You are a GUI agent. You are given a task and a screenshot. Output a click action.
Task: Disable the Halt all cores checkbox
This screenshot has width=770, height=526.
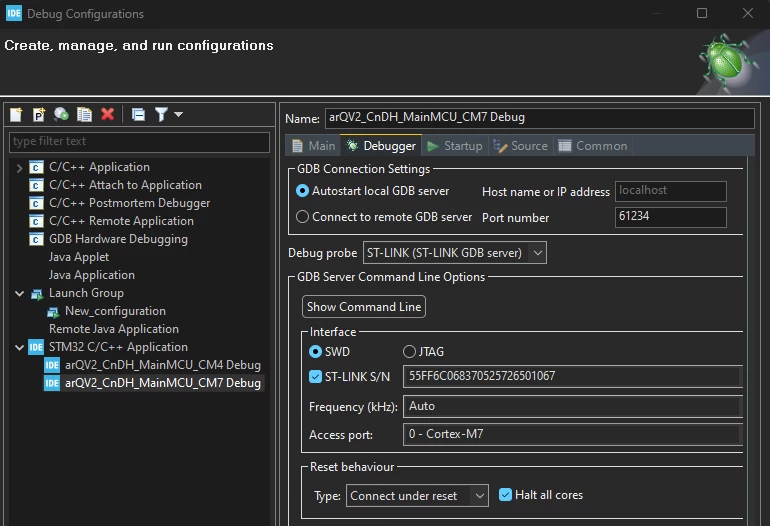point(505,495)
